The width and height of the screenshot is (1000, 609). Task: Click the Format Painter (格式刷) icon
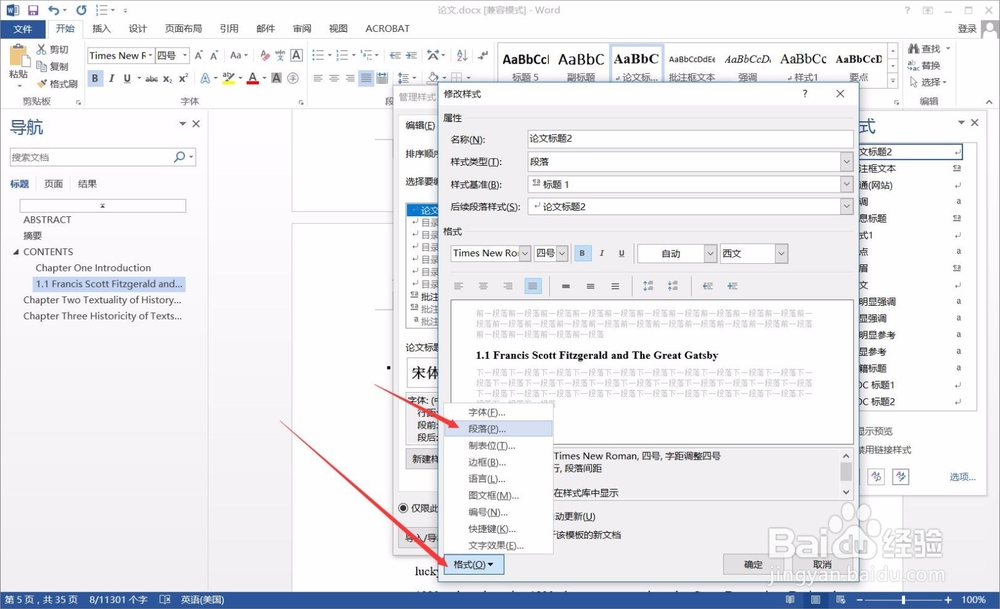[41, 84]
